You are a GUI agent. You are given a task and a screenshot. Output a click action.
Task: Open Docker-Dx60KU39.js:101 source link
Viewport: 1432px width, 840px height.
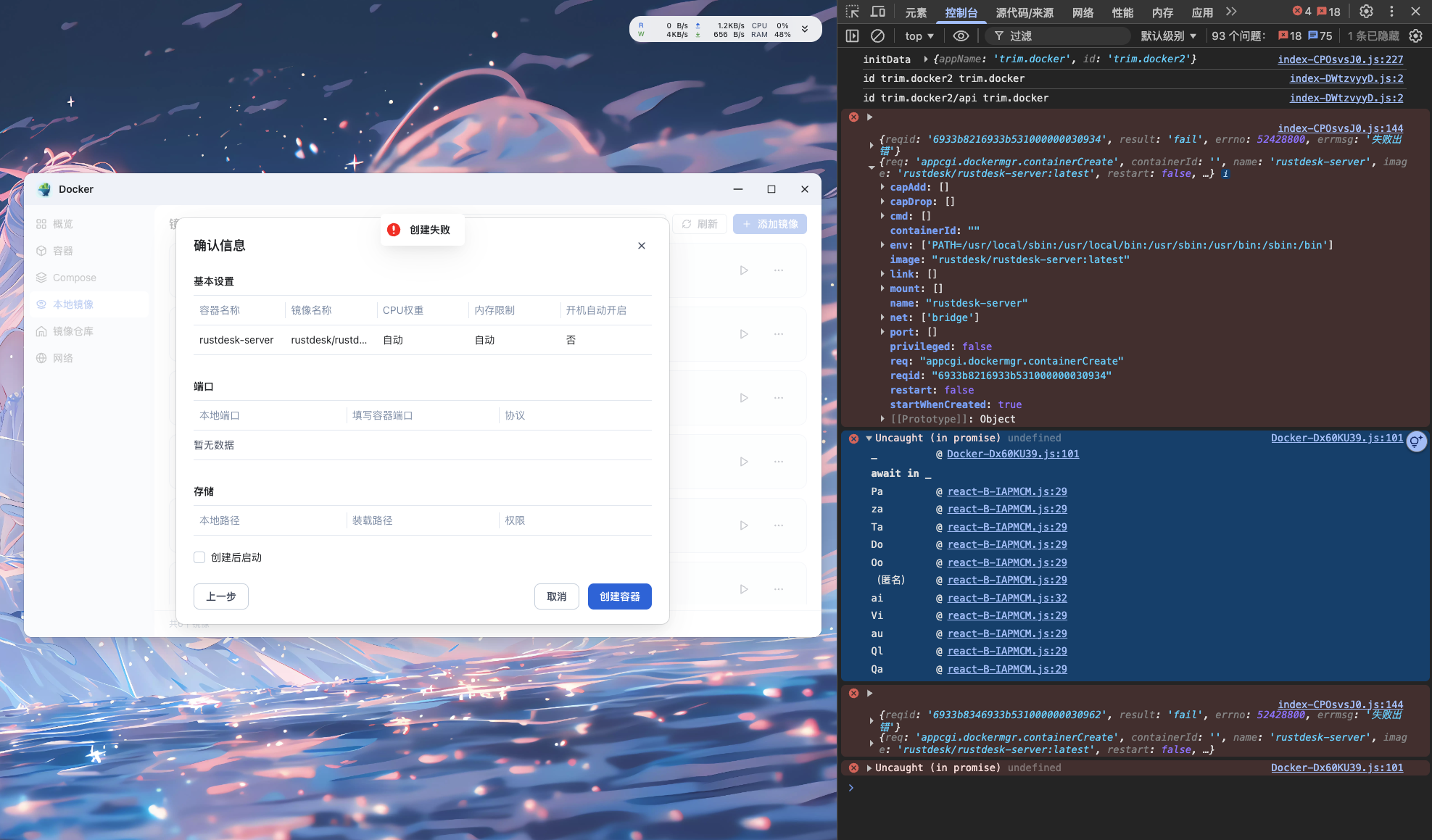pos(1336,438)
